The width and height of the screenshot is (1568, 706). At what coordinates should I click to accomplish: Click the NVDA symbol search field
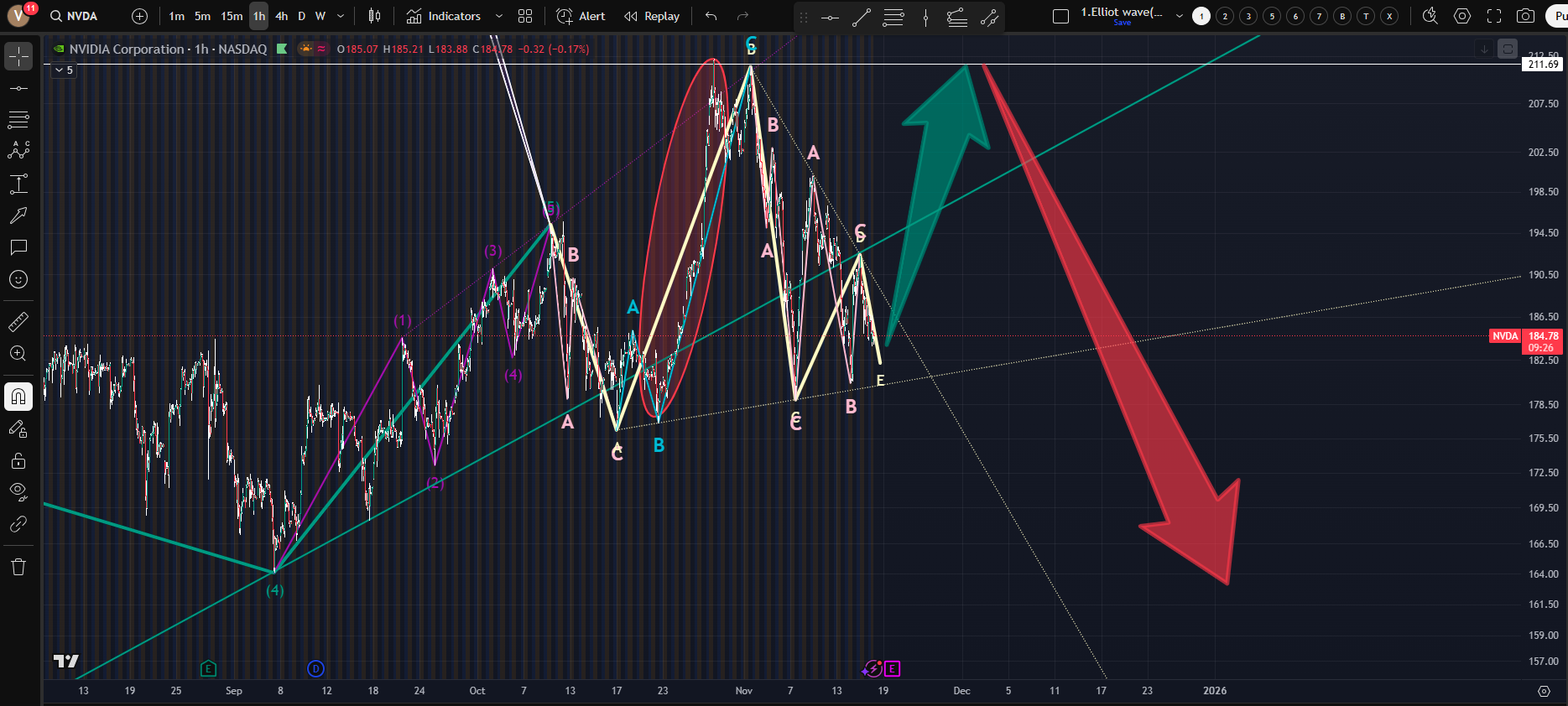[81, 16]
